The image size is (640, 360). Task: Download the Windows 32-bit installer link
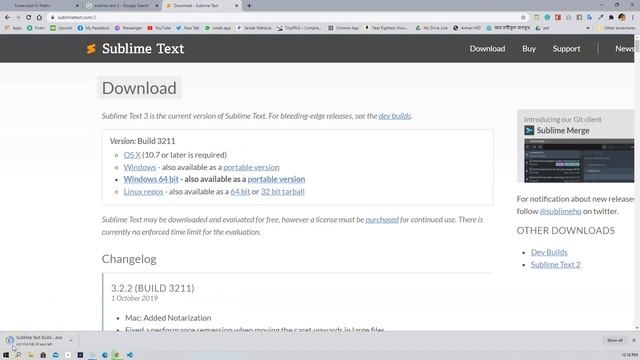140,167
